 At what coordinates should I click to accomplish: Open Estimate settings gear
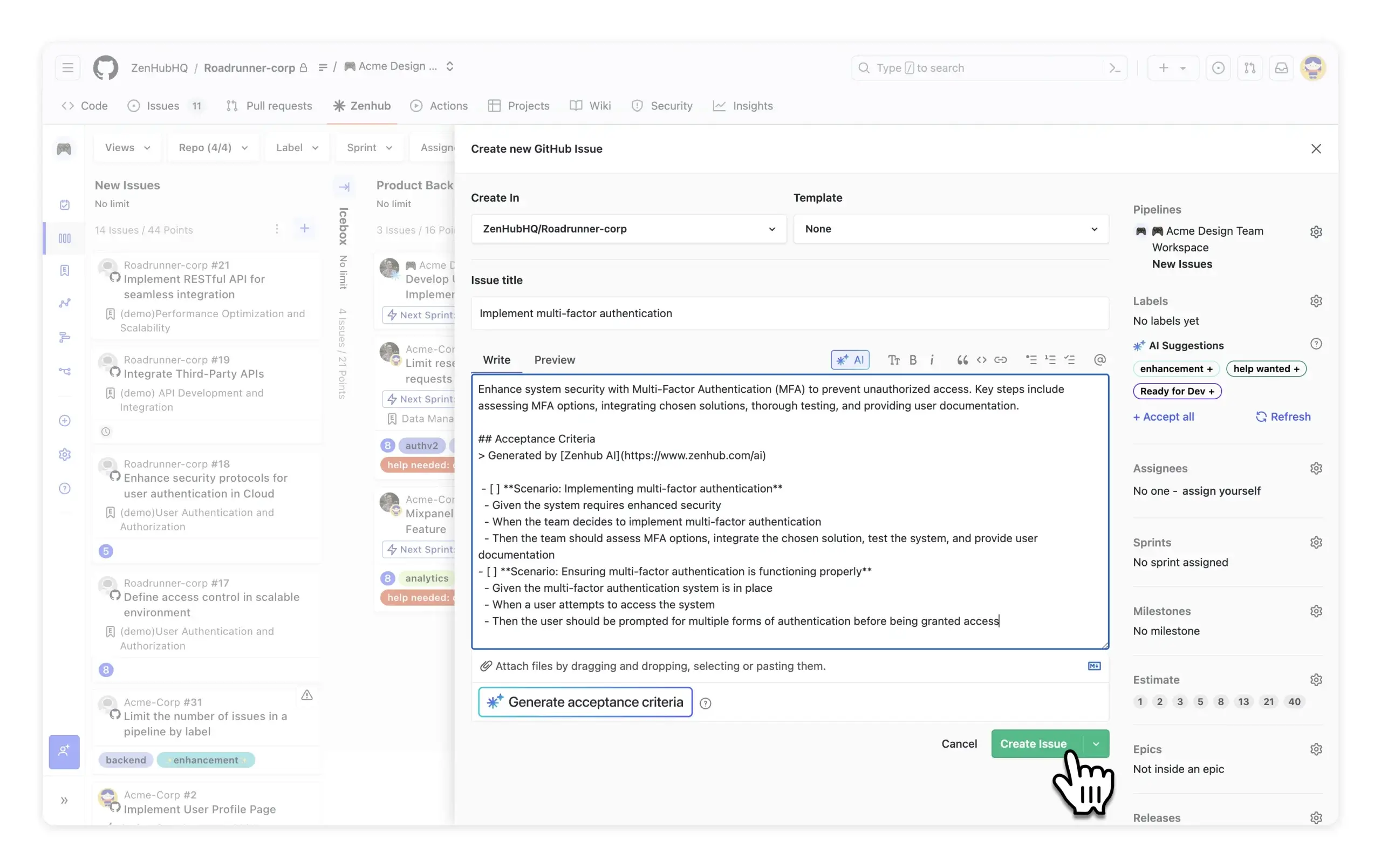click(x=1316, y=680)
